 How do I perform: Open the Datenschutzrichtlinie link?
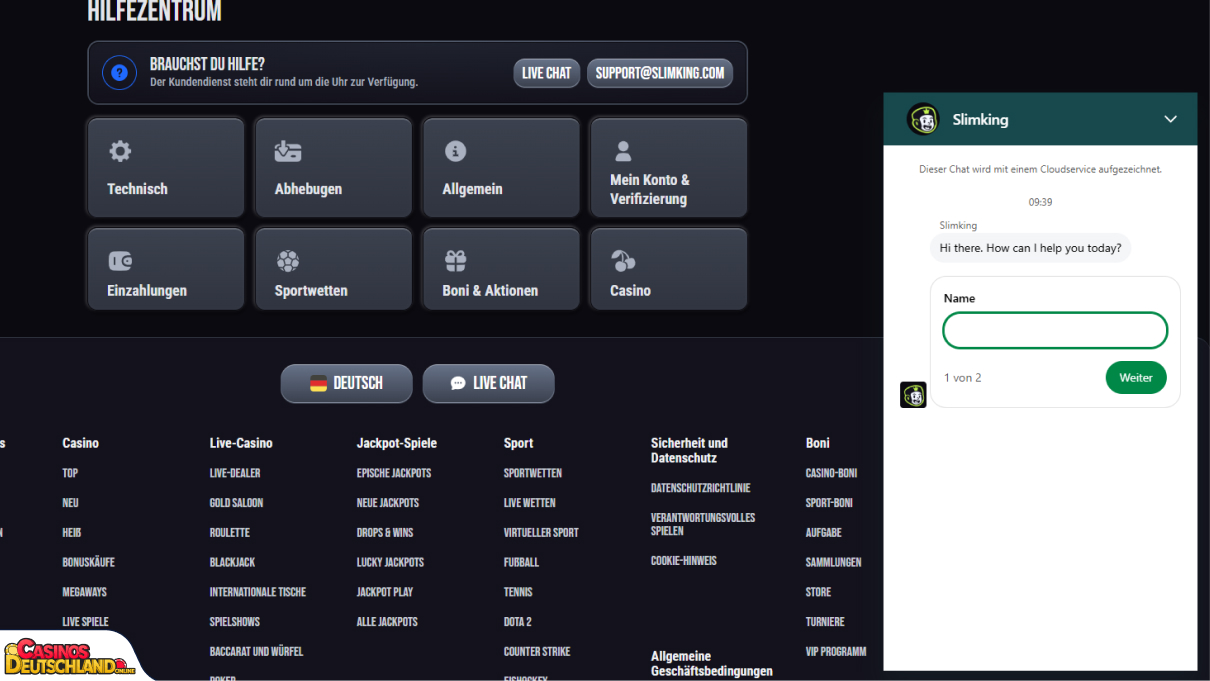[x=701, y=488]
